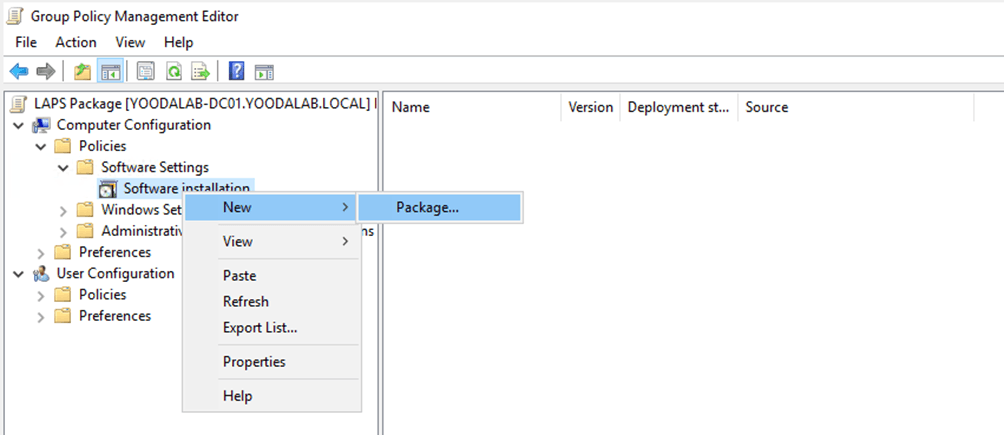This screenshot has height=435, width=1004.
Task: Select the Software Settings label
Action: click(155, 167)
